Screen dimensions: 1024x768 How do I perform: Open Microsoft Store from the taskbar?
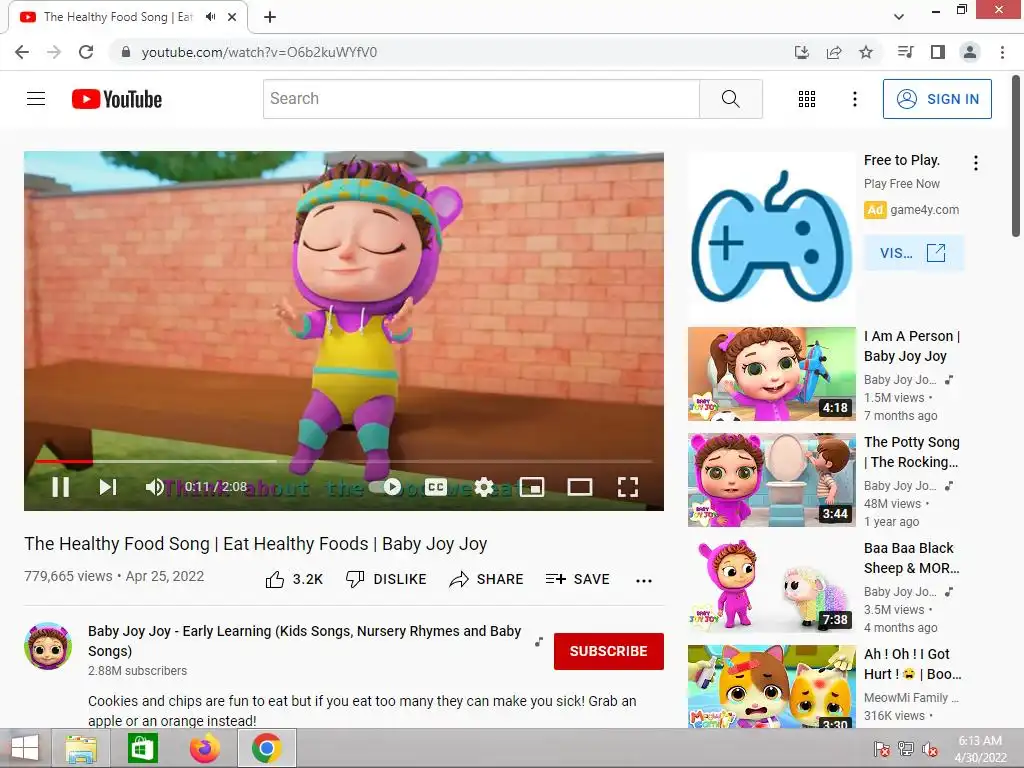[x=143, y=748]
